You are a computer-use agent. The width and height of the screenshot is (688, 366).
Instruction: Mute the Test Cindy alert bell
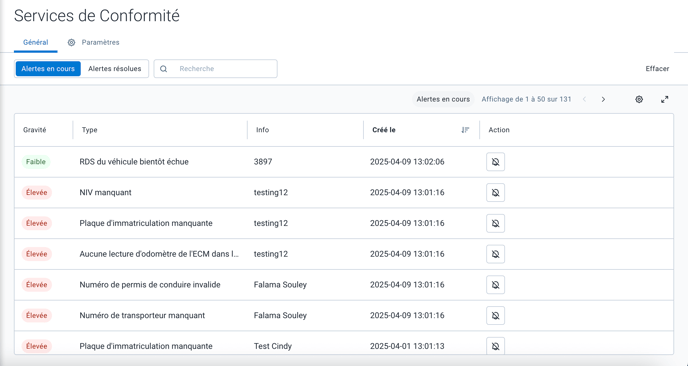point(495,346)
